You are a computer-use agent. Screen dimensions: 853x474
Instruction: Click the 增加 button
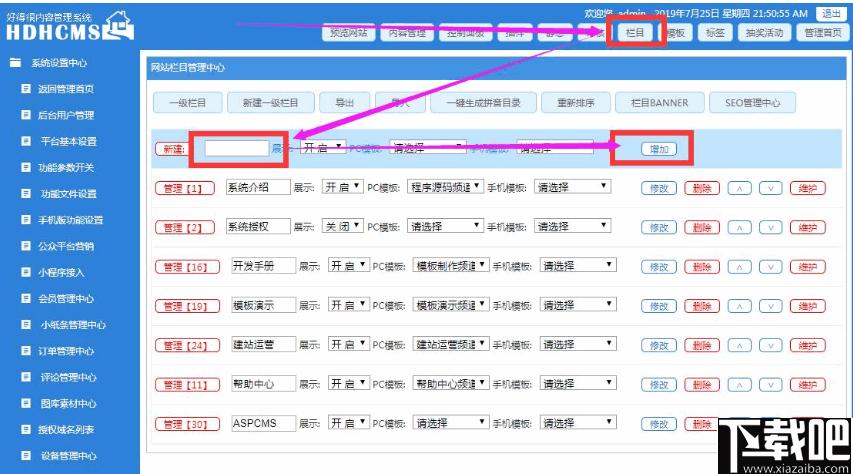[x=659, y=149]
